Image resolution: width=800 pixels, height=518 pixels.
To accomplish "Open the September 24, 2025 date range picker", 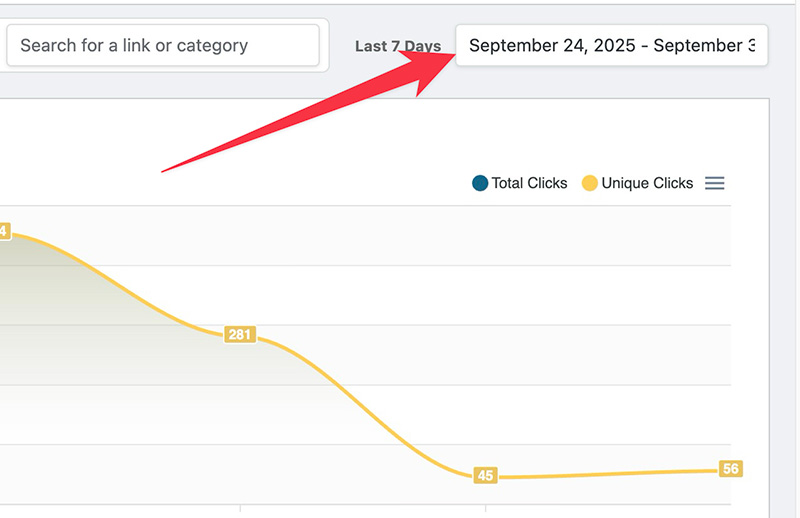I will tap(611, 46).
